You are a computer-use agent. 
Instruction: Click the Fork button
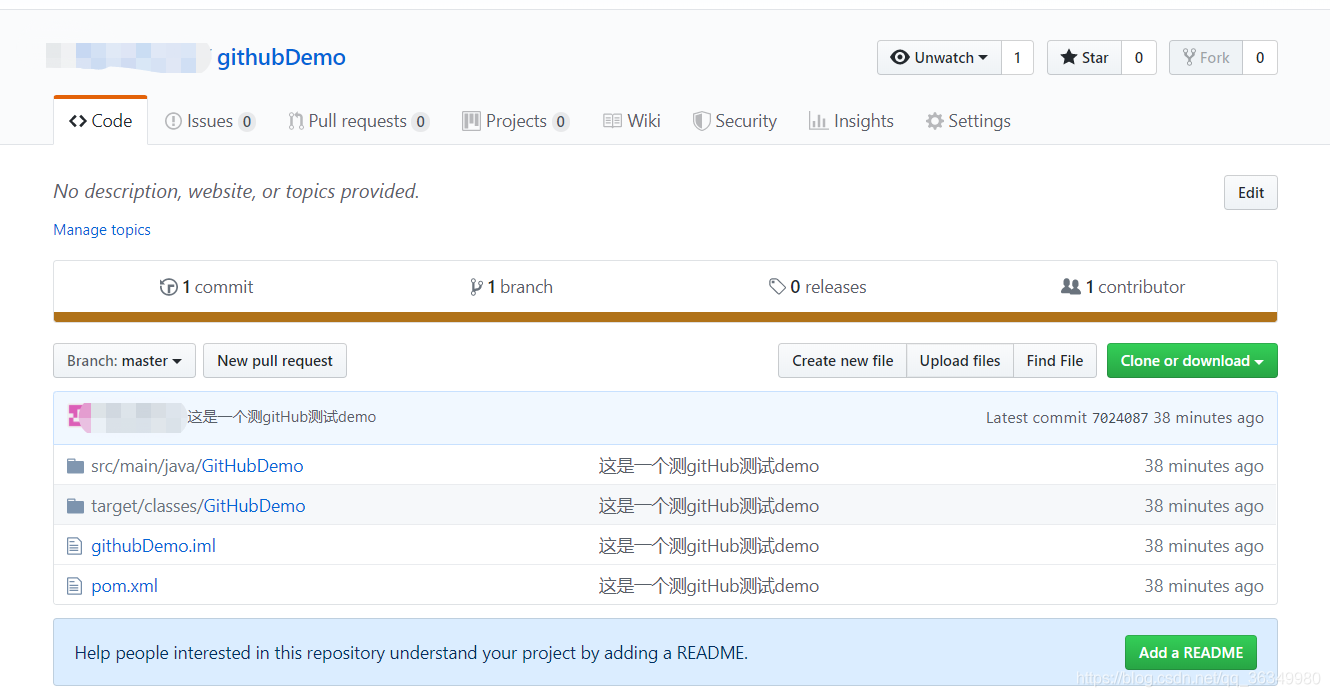[1206, 57]
